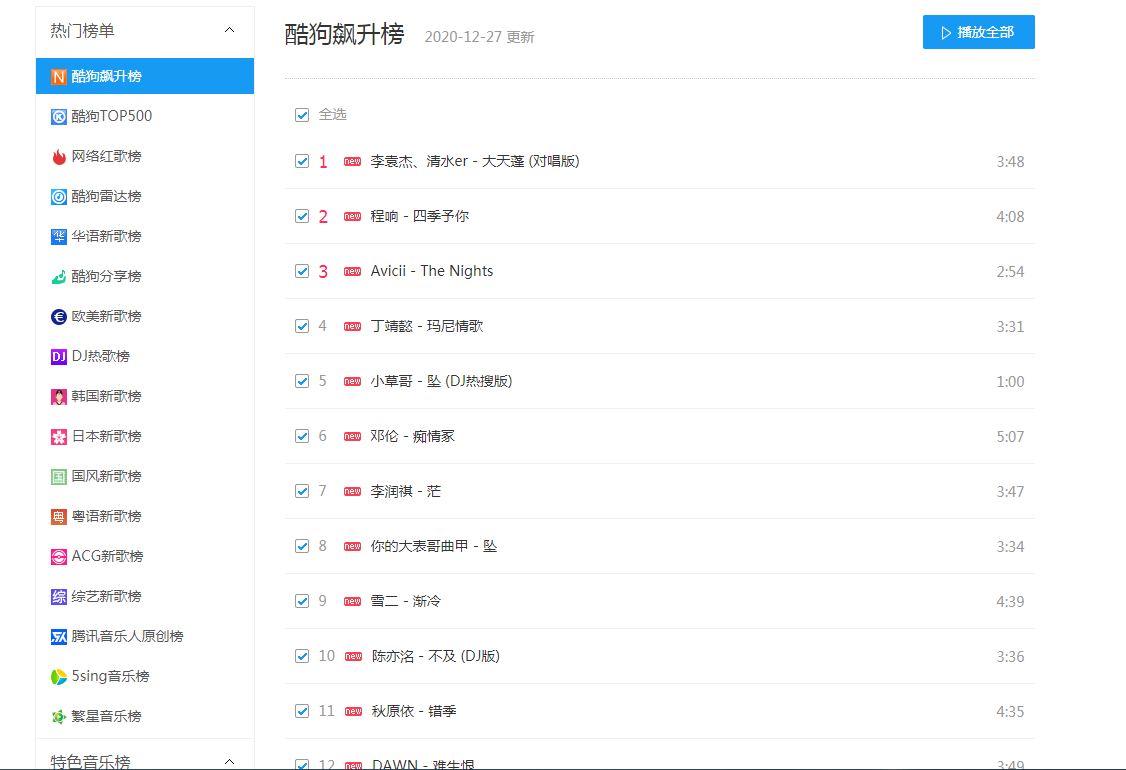Uncheck song 1 大天蓬 (对唱版)
The height and width of the screenshot is (770, 1126).
pos(302,162)
